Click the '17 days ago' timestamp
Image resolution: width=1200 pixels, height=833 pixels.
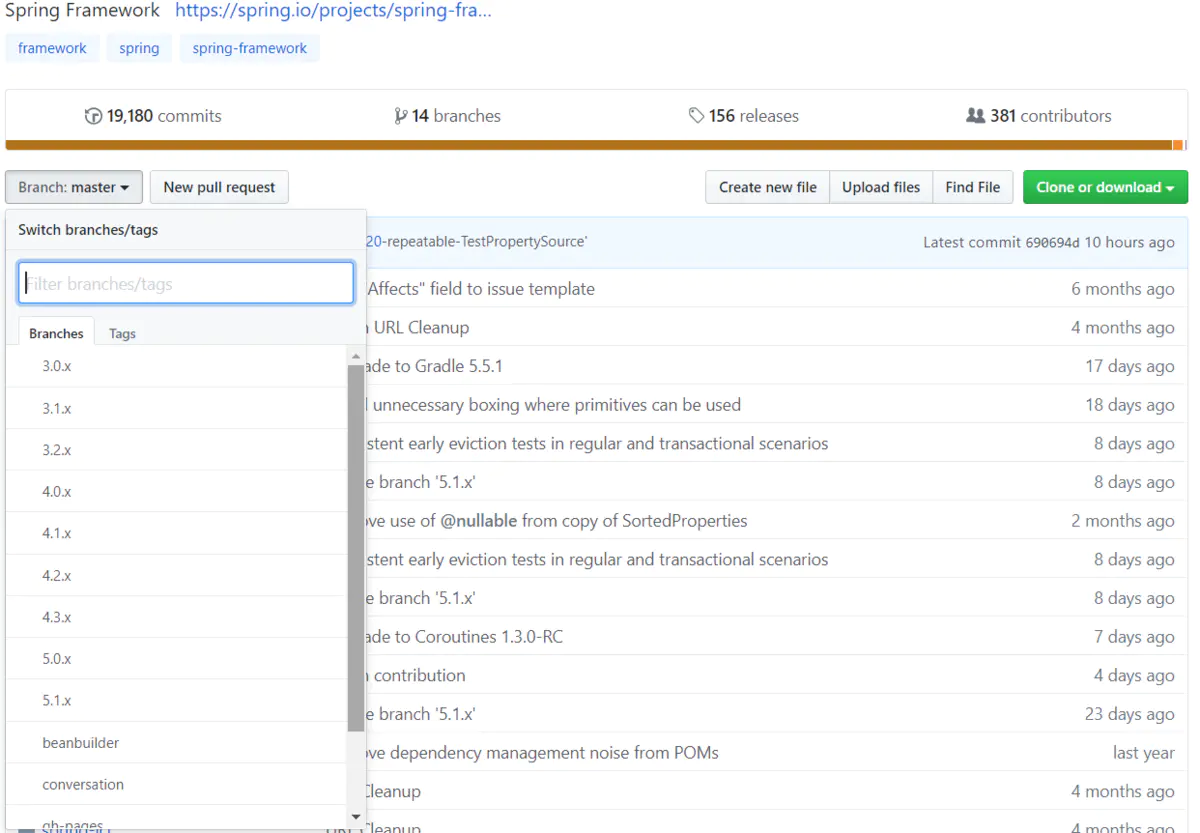[x=1130, y=366]
